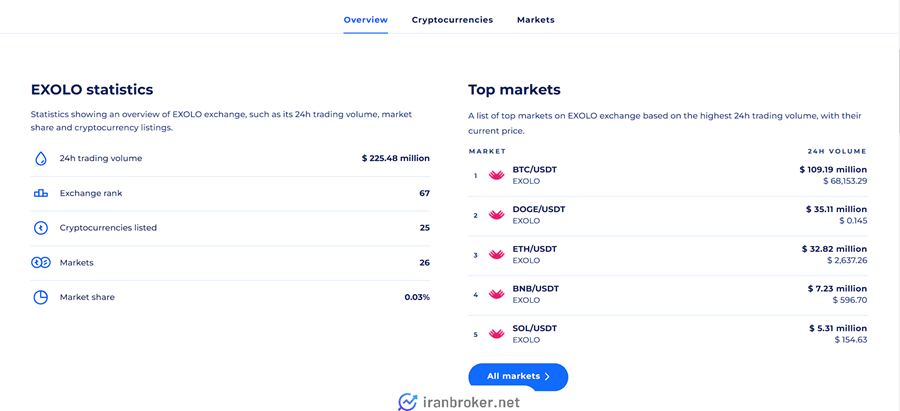
Task: Click the double-coin icon beside Markets
Action: 41,263
